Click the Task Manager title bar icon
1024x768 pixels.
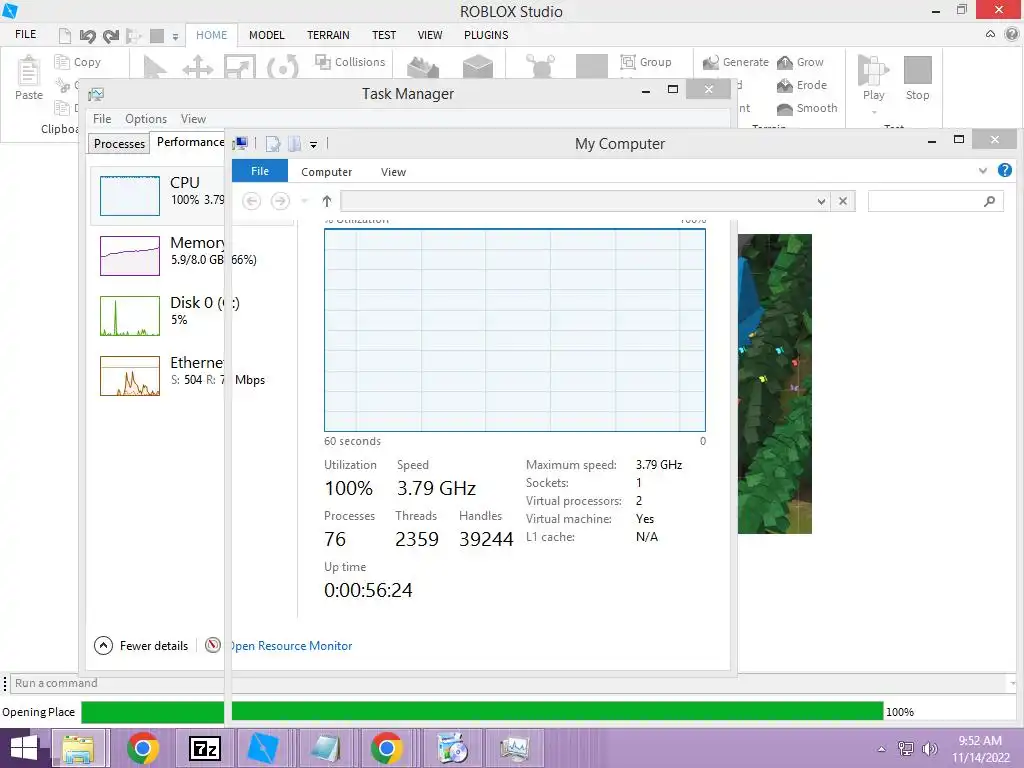(x=96, y=94)
